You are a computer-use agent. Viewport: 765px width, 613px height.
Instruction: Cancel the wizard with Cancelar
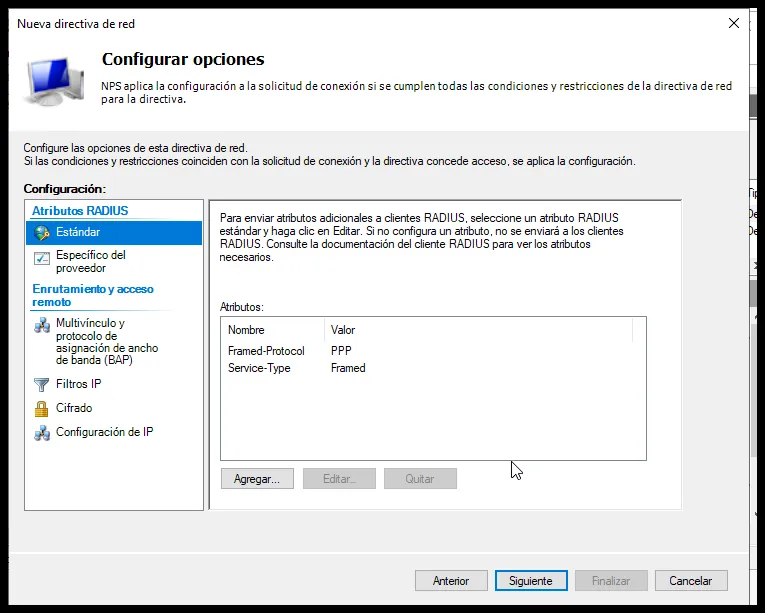pyautogui.click(x=691, y=581)
